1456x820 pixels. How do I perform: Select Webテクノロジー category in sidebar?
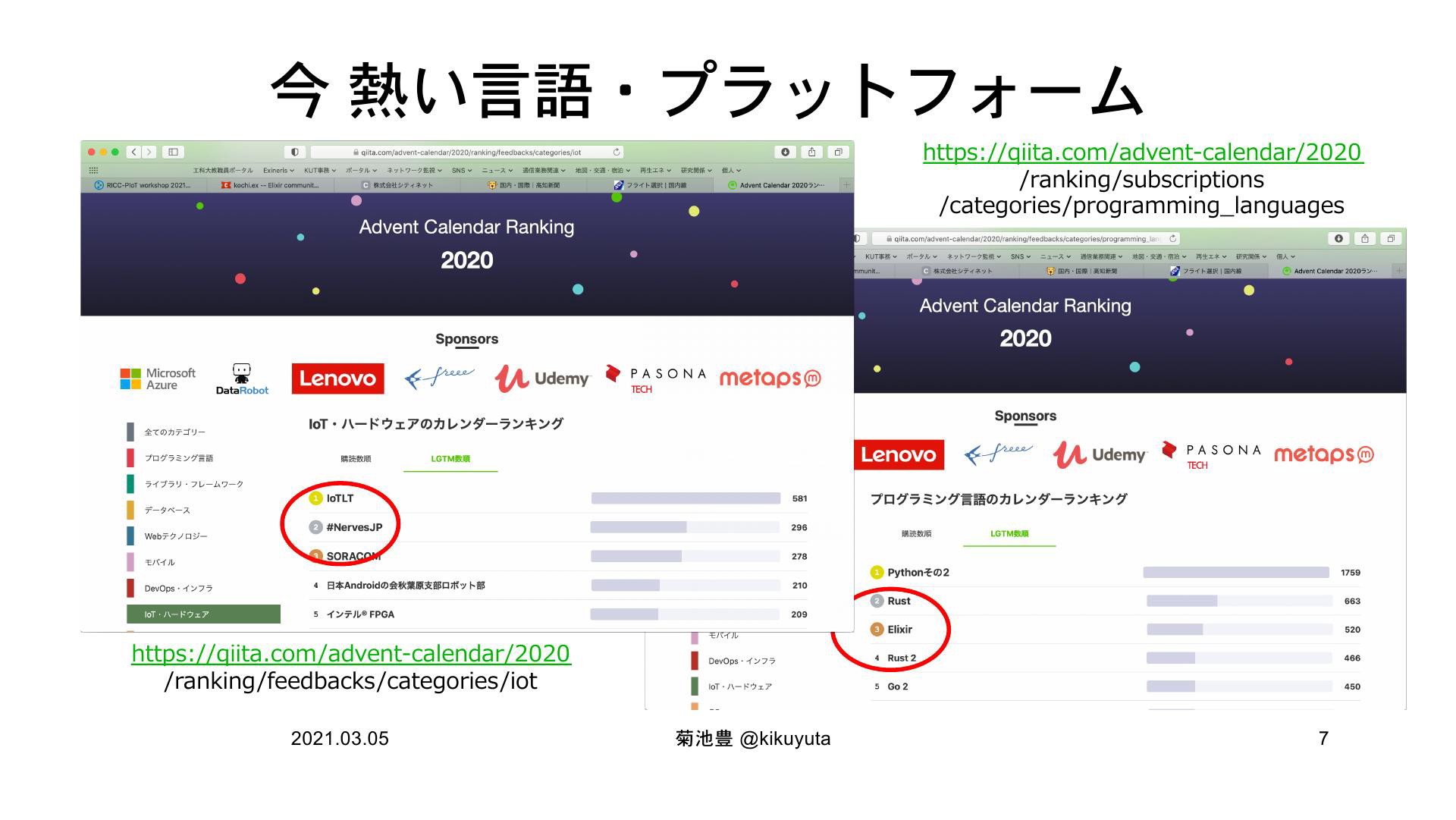tap(176, 536)
